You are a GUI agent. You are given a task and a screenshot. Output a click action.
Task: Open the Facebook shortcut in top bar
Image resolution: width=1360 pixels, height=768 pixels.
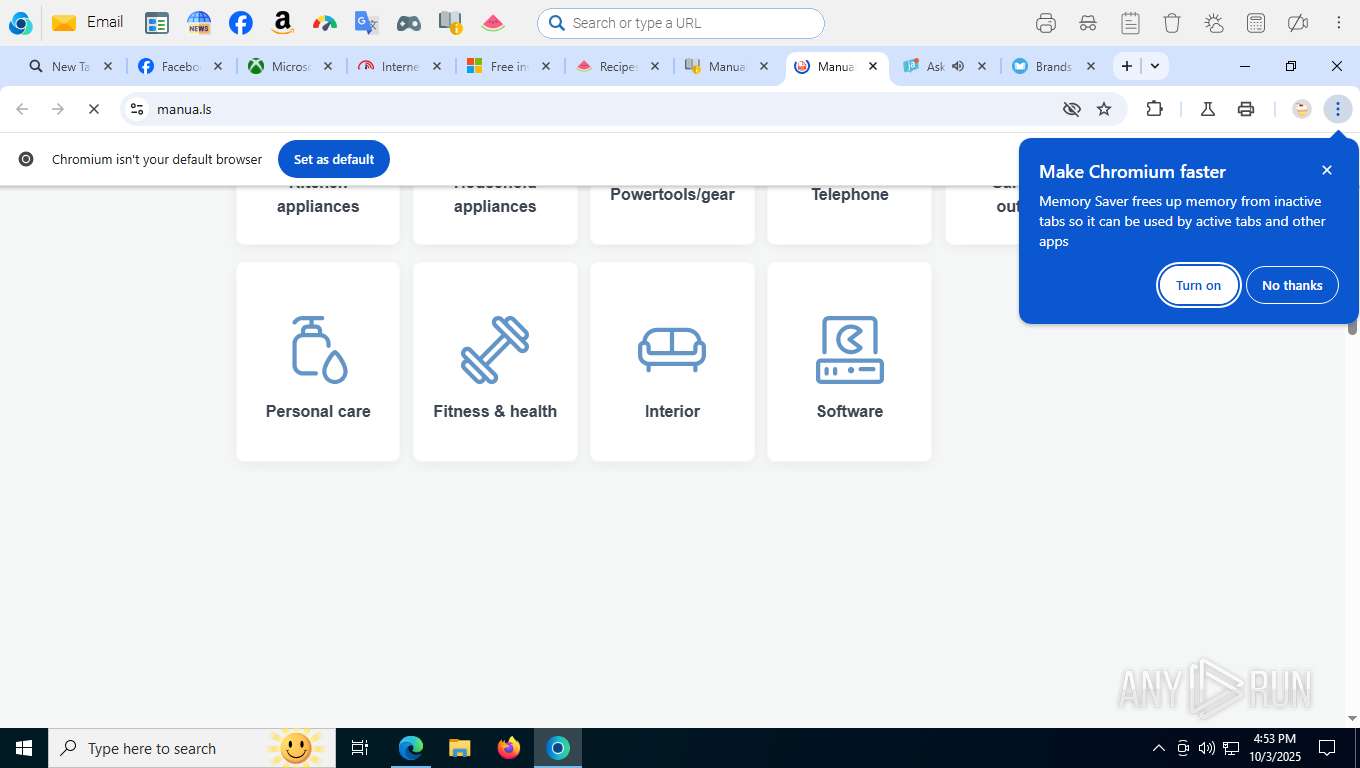(241, 23)
